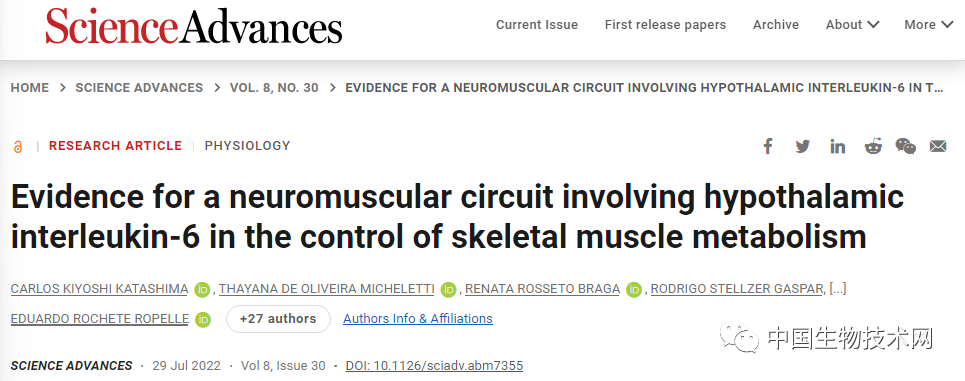Open Authors Info & Affiliations link
965x381 pixels.
(418, 319)
